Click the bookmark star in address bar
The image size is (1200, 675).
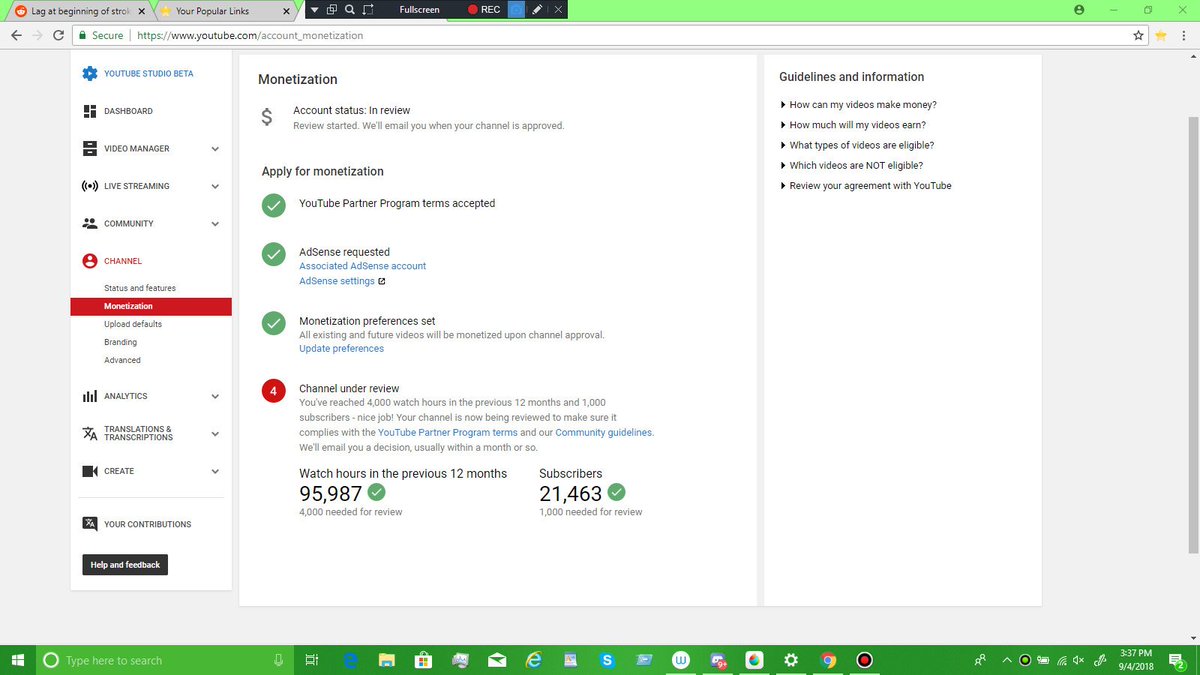tap(1139, 35)
